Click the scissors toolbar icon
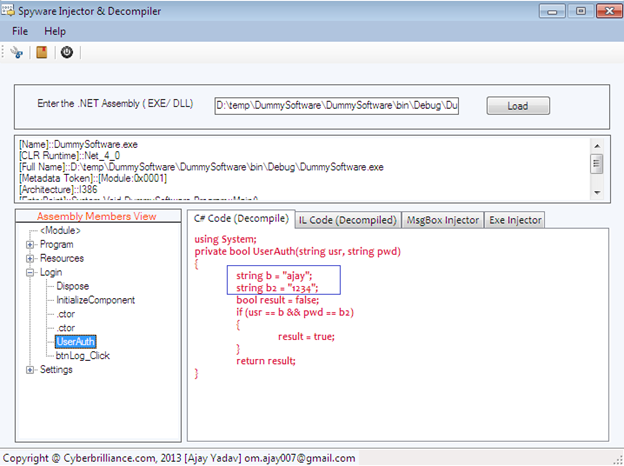This screenshot has height=466, width=624. pyautogui.click(x=17, y=52)
